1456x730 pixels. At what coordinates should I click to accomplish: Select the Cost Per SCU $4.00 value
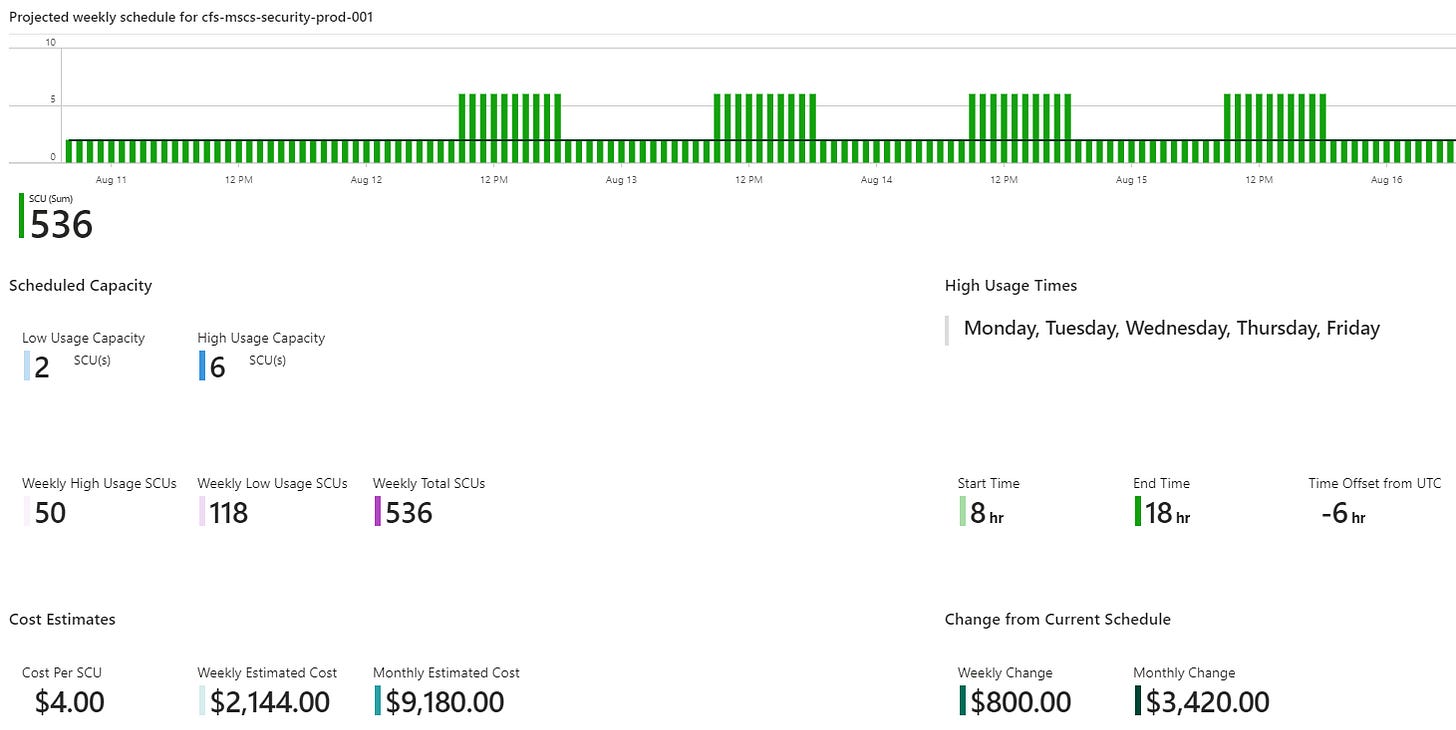coord(67,702)
